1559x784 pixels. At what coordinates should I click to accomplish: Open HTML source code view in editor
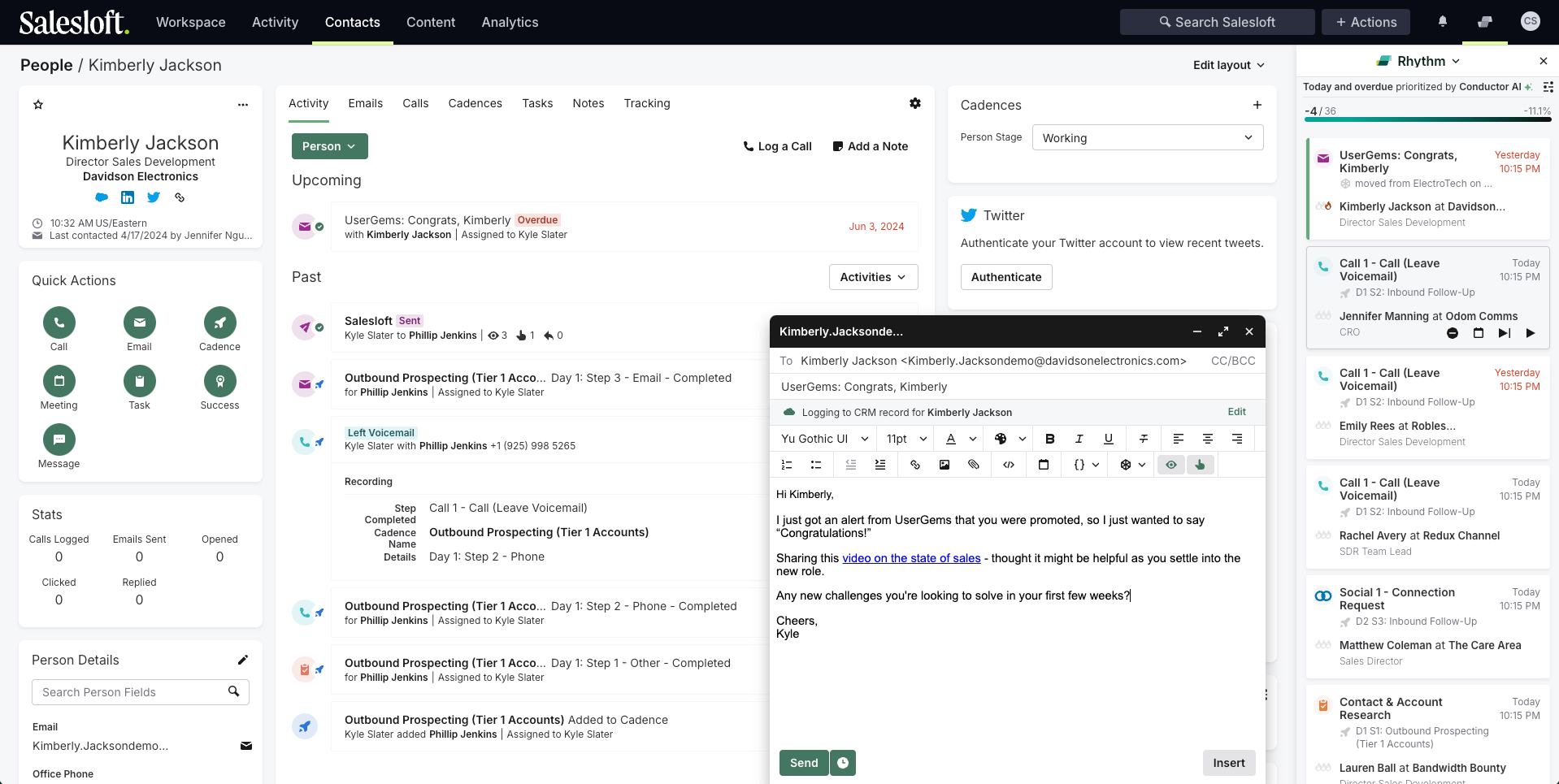[1009, 465]
